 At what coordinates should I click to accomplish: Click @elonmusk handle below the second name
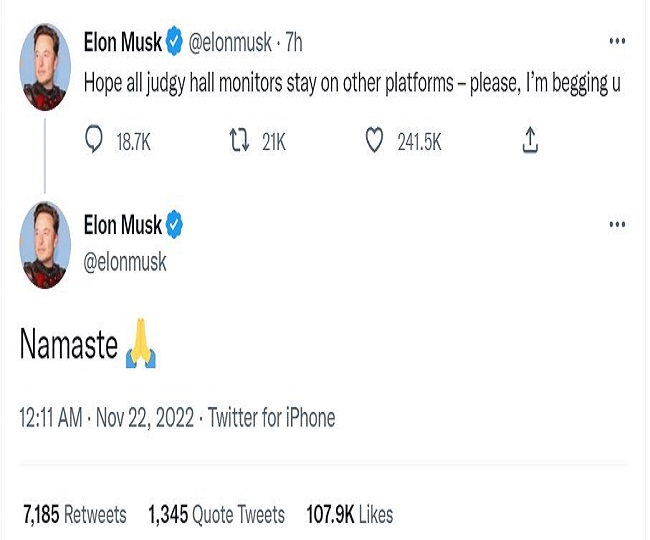(x=125, y=262)
